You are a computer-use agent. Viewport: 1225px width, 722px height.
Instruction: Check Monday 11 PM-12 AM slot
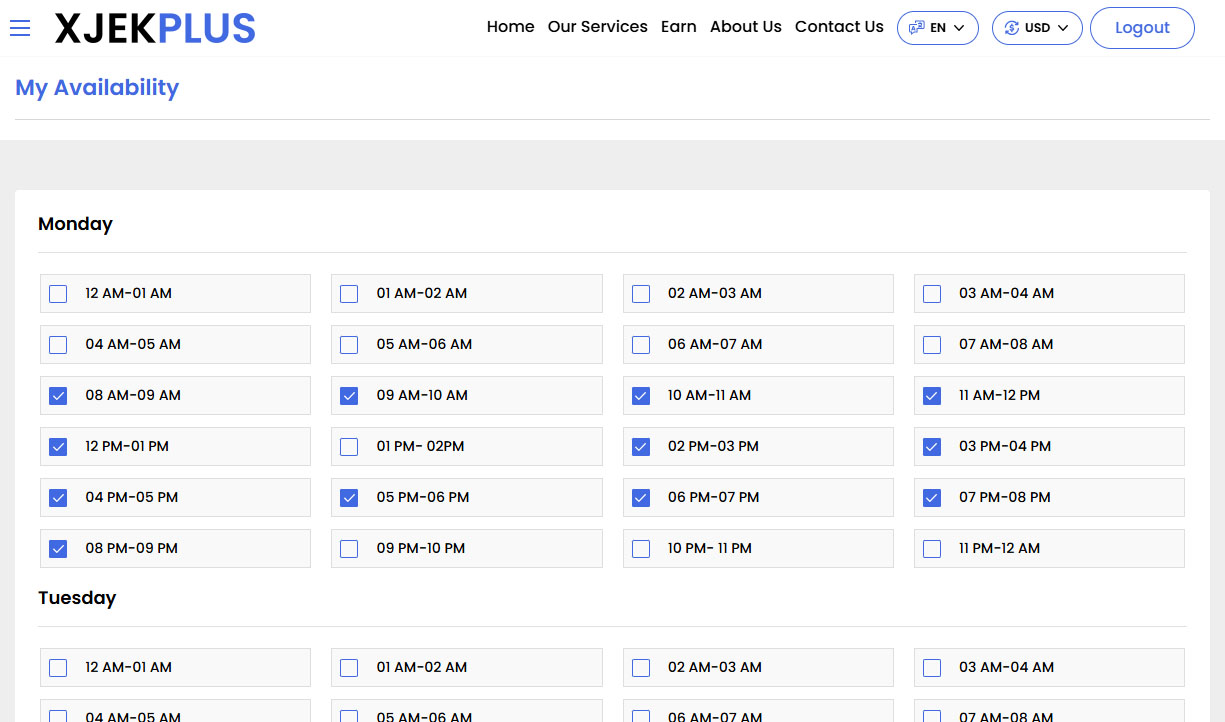[x=931, y=548]
